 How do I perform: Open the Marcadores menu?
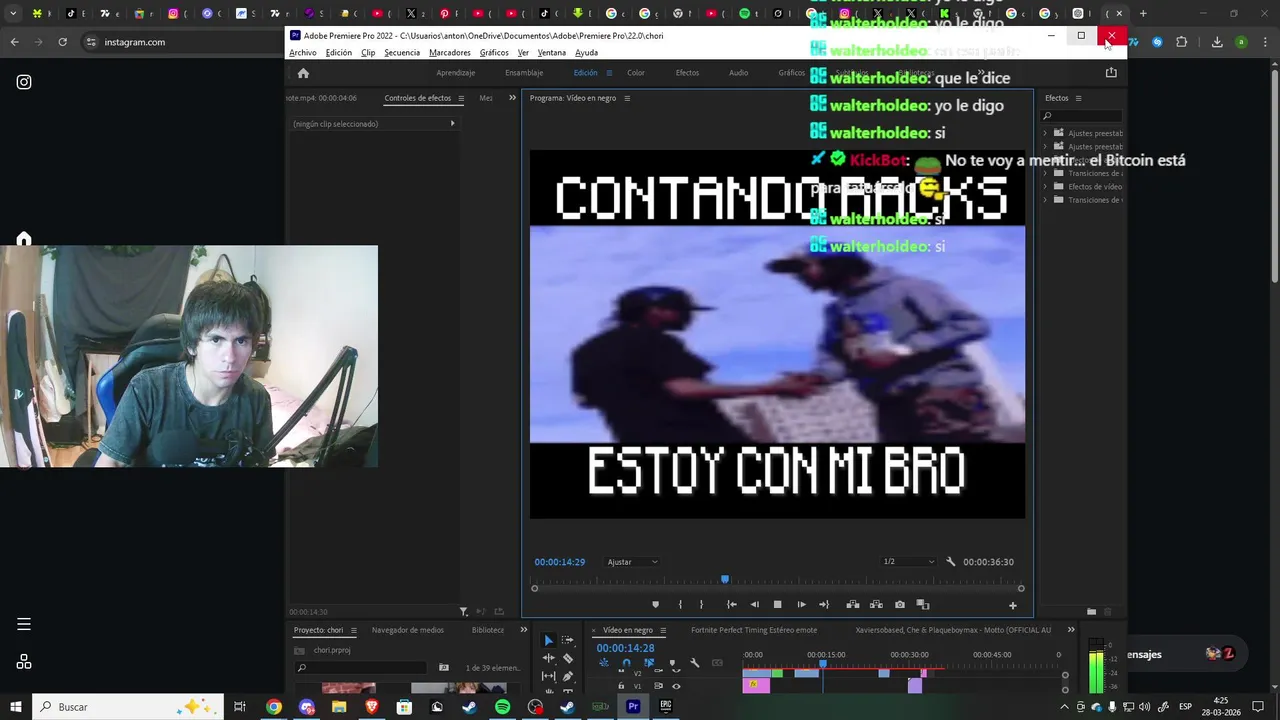point(450,53)
